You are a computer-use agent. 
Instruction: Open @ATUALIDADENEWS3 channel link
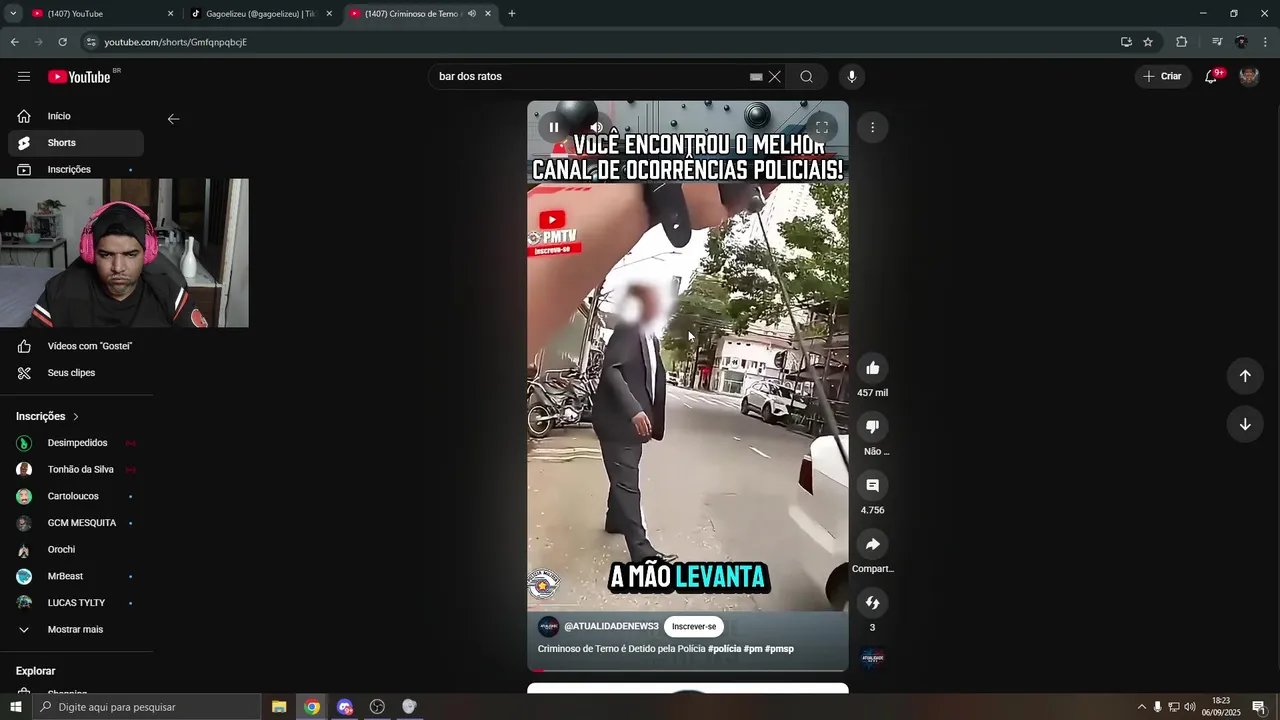(611, 627)
